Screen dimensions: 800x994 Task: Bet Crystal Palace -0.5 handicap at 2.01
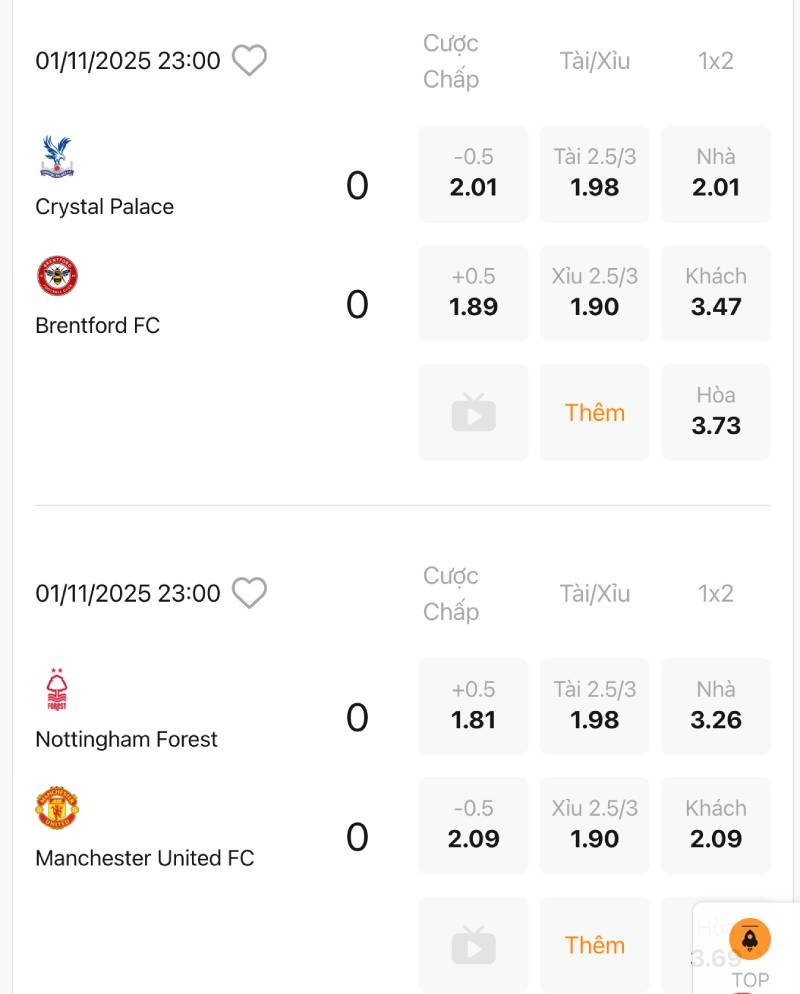[473, 174]
